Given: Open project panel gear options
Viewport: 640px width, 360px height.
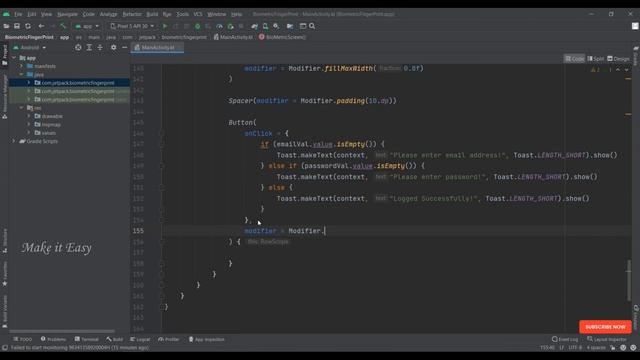Looking at the screenshot, I should click(x=113, y=47).
